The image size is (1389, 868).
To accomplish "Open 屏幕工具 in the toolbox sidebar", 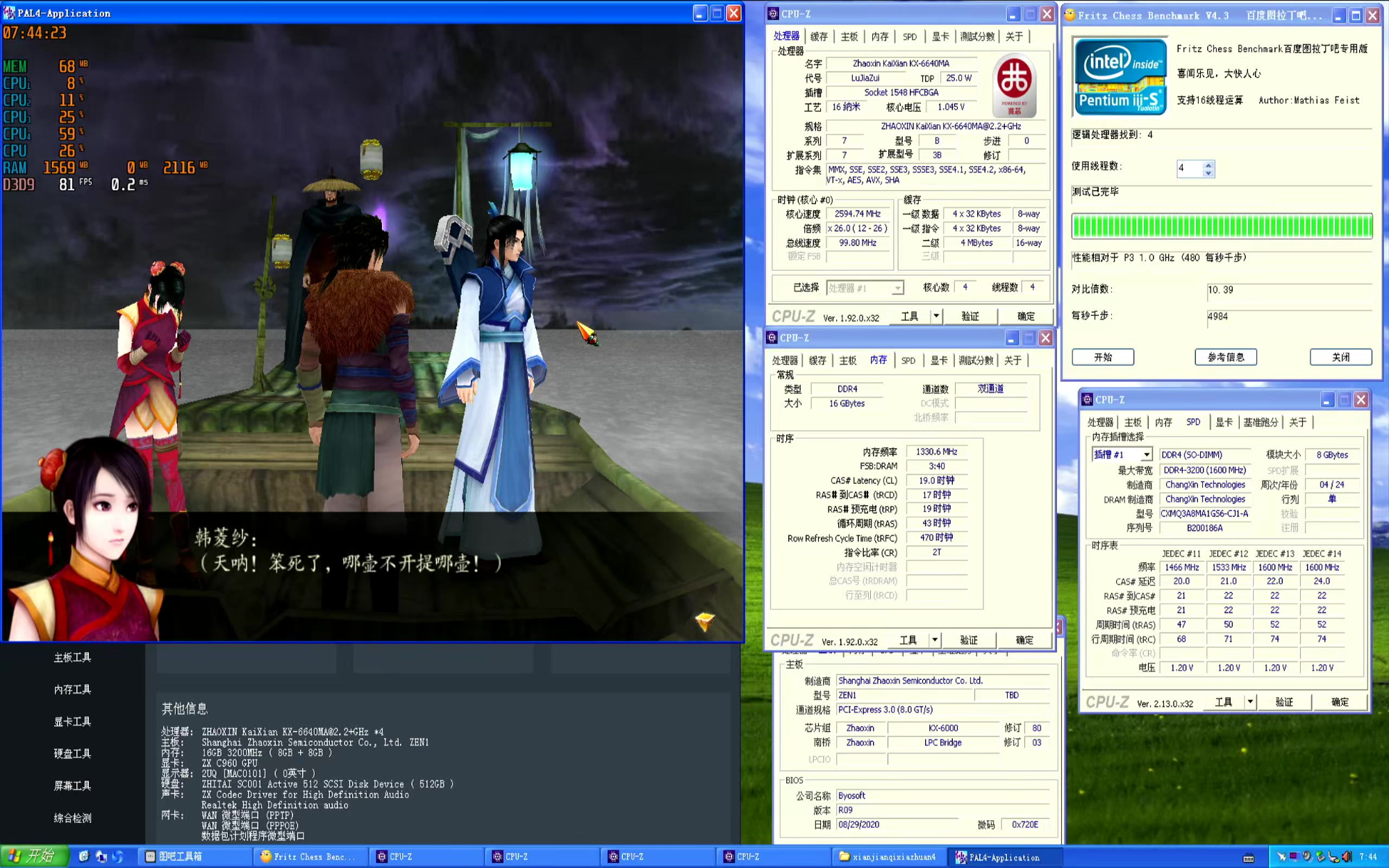I will (72, 786).
